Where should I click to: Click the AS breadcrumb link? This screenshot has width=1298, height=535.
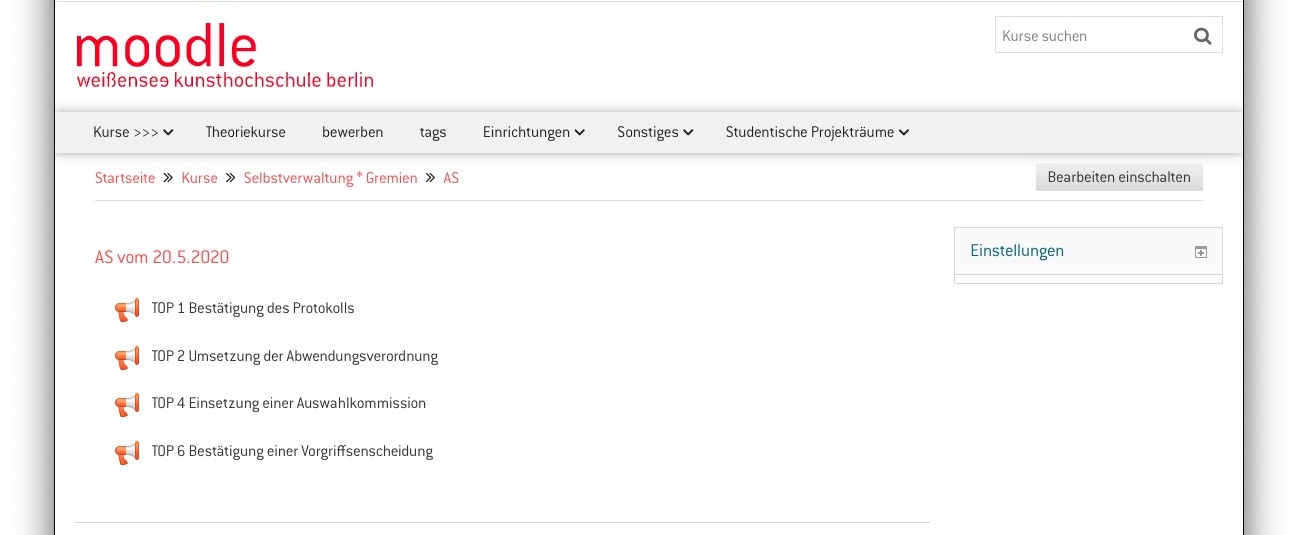(451, 178)
